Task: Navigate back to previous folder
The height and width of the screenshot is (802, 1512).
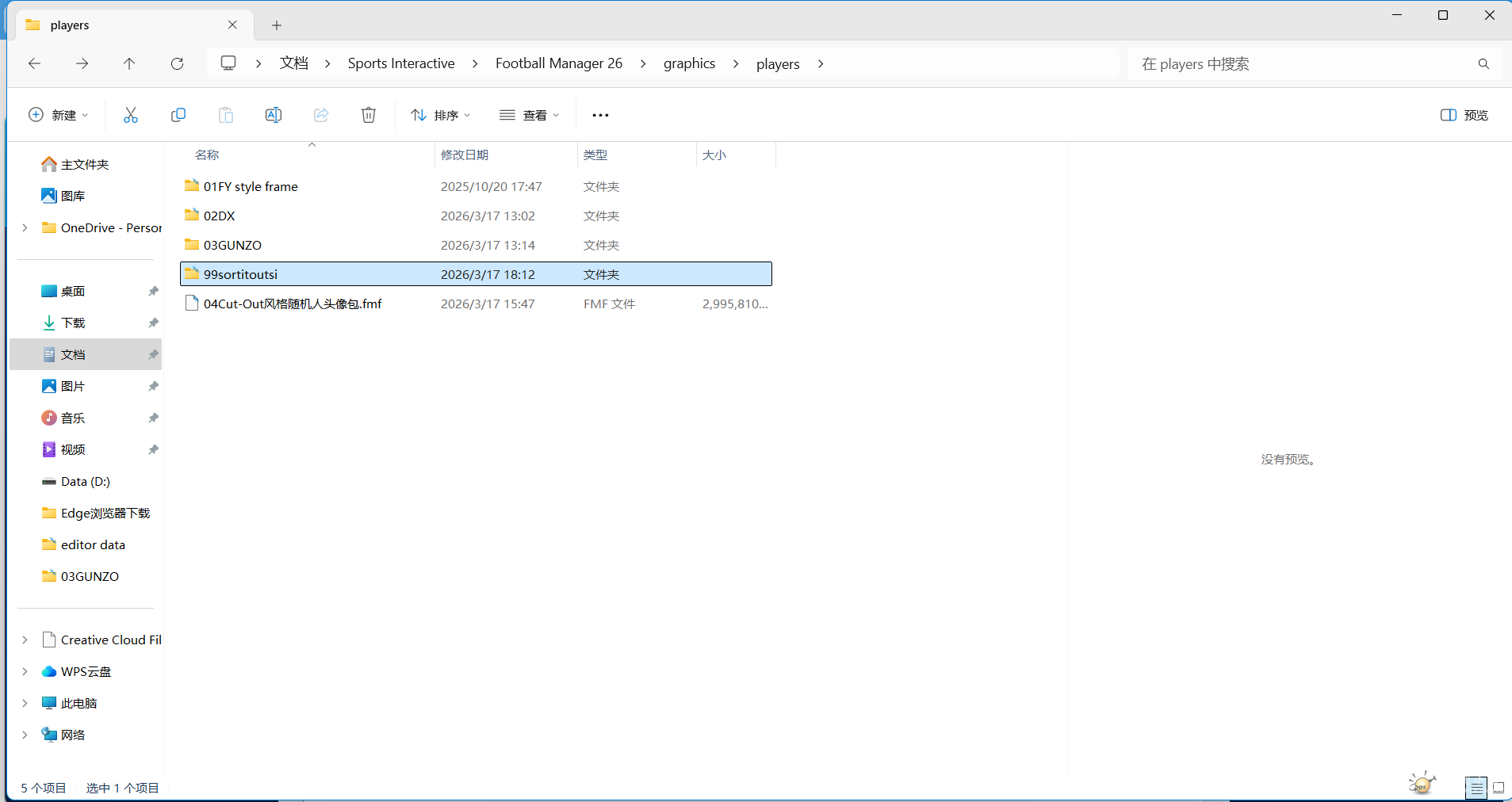Action: click(x=34, y=63)
